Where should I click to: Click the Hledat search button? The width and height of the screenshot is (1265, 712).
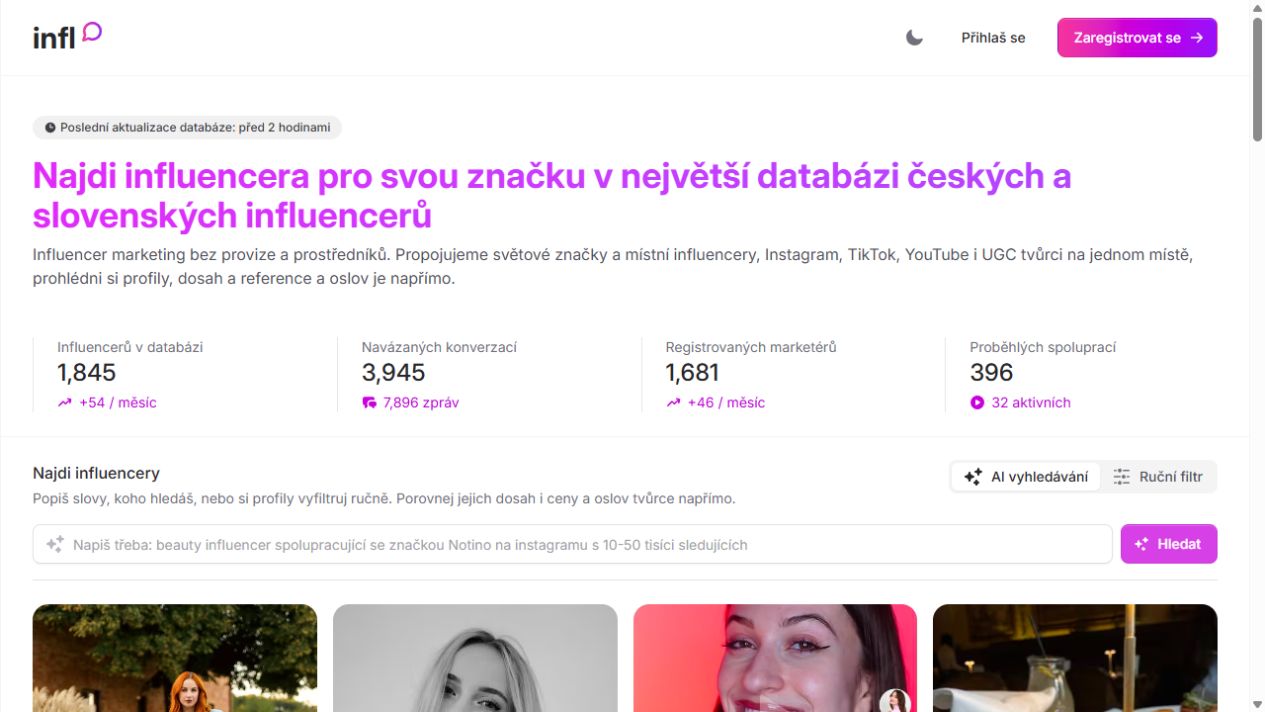1169,544
